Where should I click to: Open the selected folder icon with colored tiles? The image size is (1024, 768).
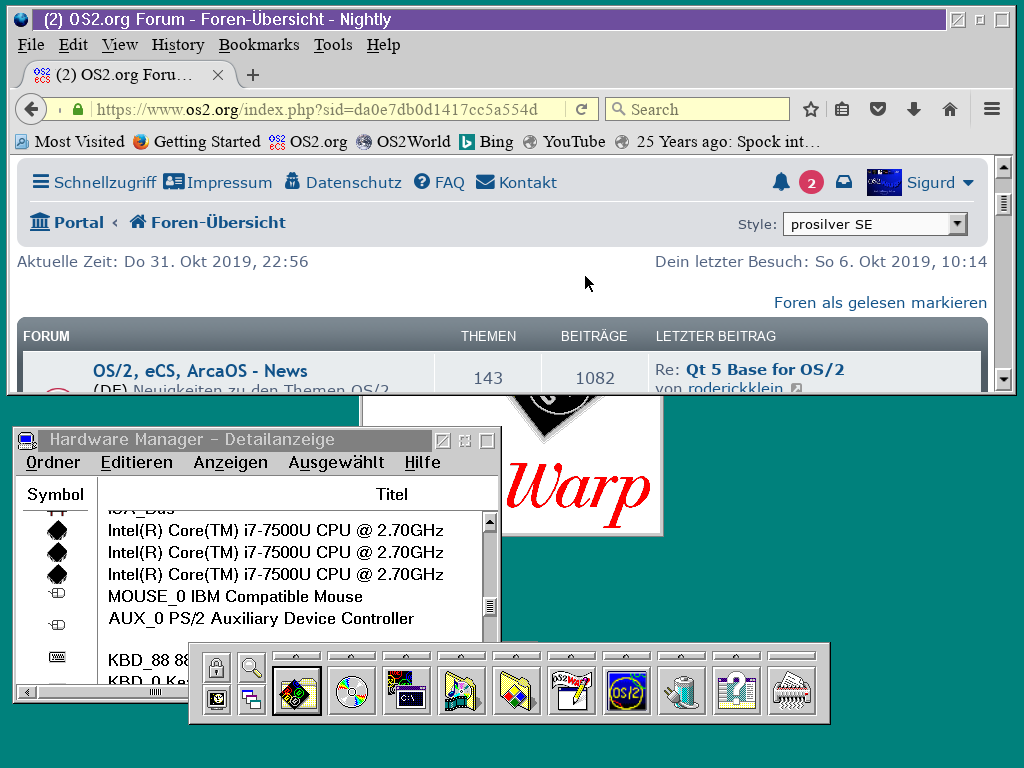[x=297, y=692]
